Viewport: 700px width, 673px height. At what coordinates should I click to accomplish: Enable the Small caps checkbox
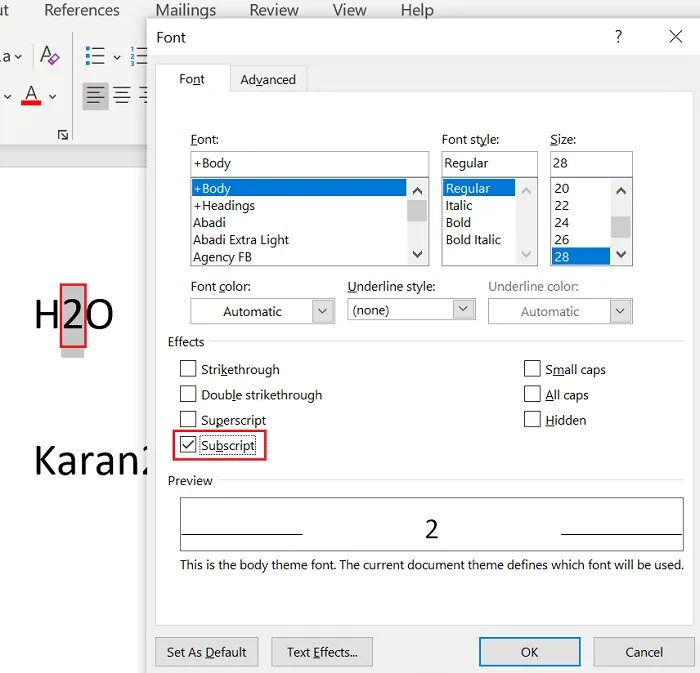[532, 369]
